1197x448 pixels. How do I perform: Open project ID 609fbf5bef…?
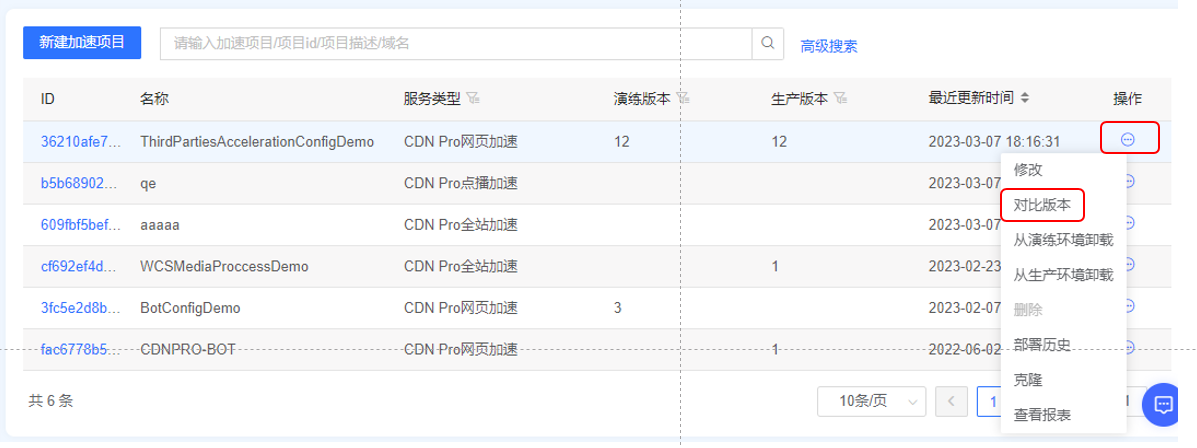[x=80, y=225]
